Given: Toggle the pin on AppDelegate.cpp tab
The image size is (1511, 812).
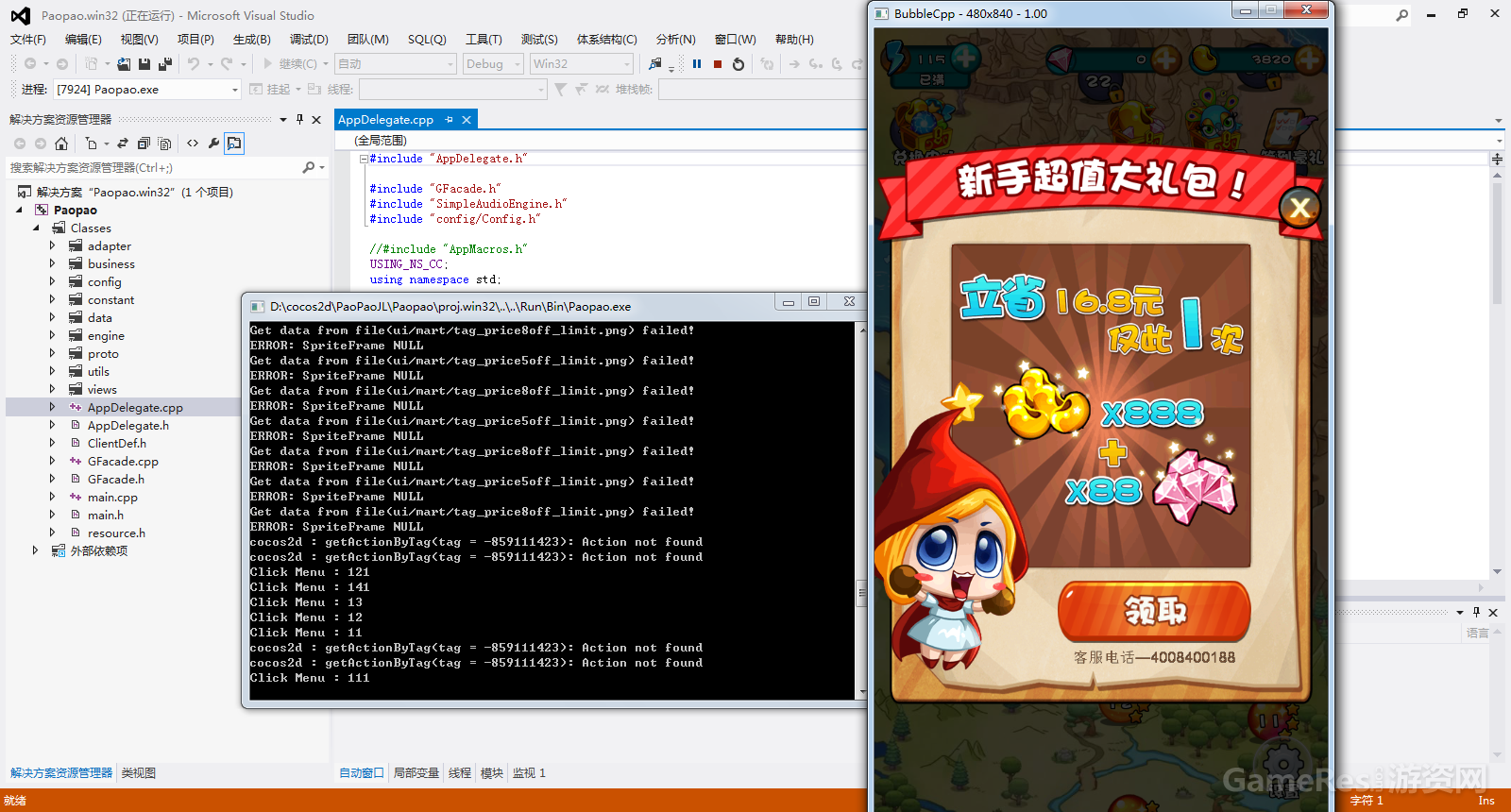Looking at the screenshot, I should (x=449, y=120).
